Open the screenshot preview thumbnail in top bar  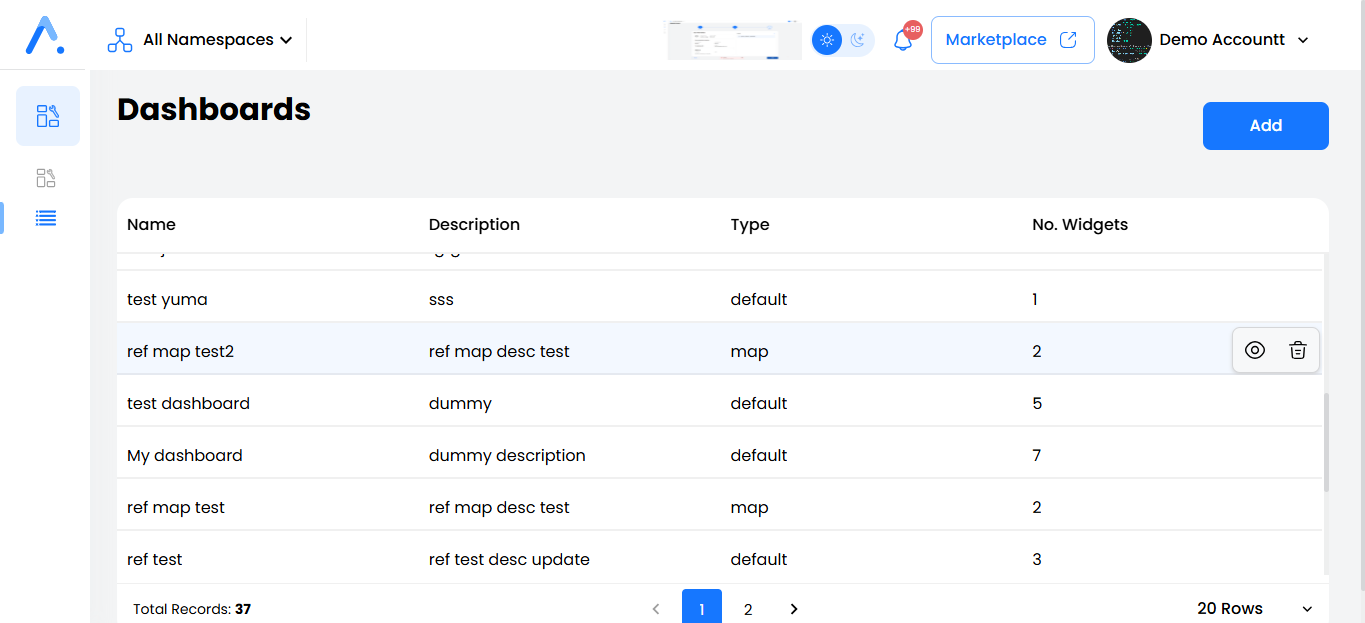tap(733, 39)
